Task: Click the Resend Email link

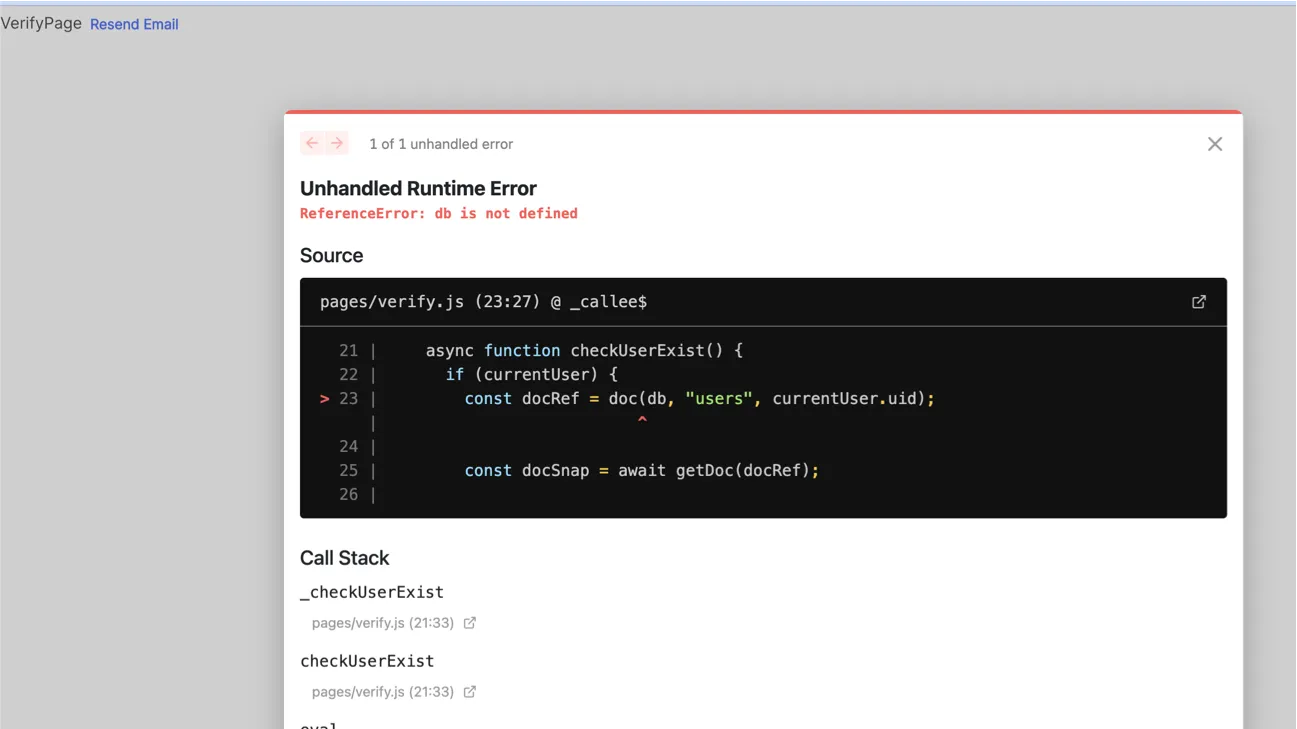Action: click(x=134, y=23)
